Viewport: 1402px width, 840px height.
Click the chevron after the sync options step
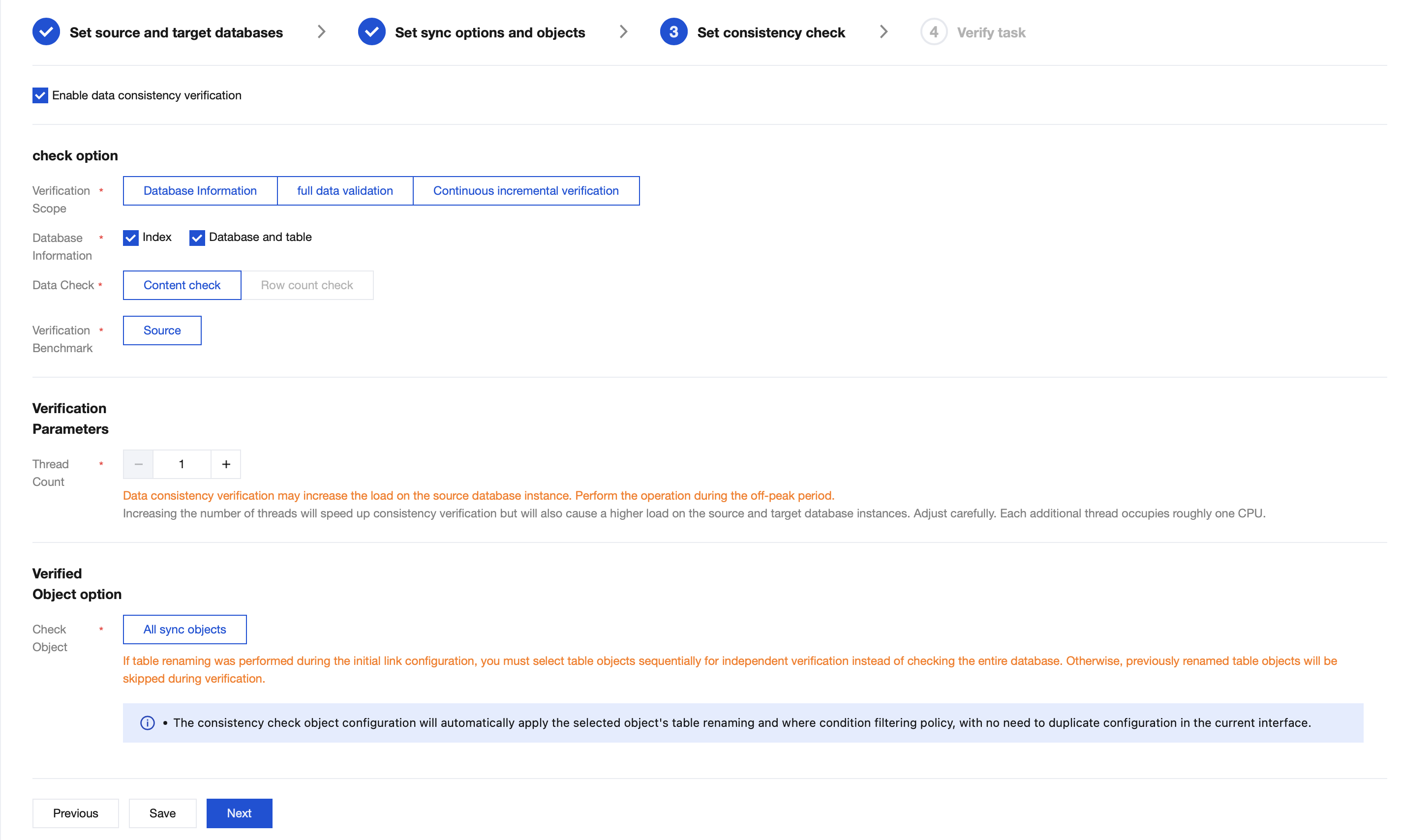click(x=623, y=32)
